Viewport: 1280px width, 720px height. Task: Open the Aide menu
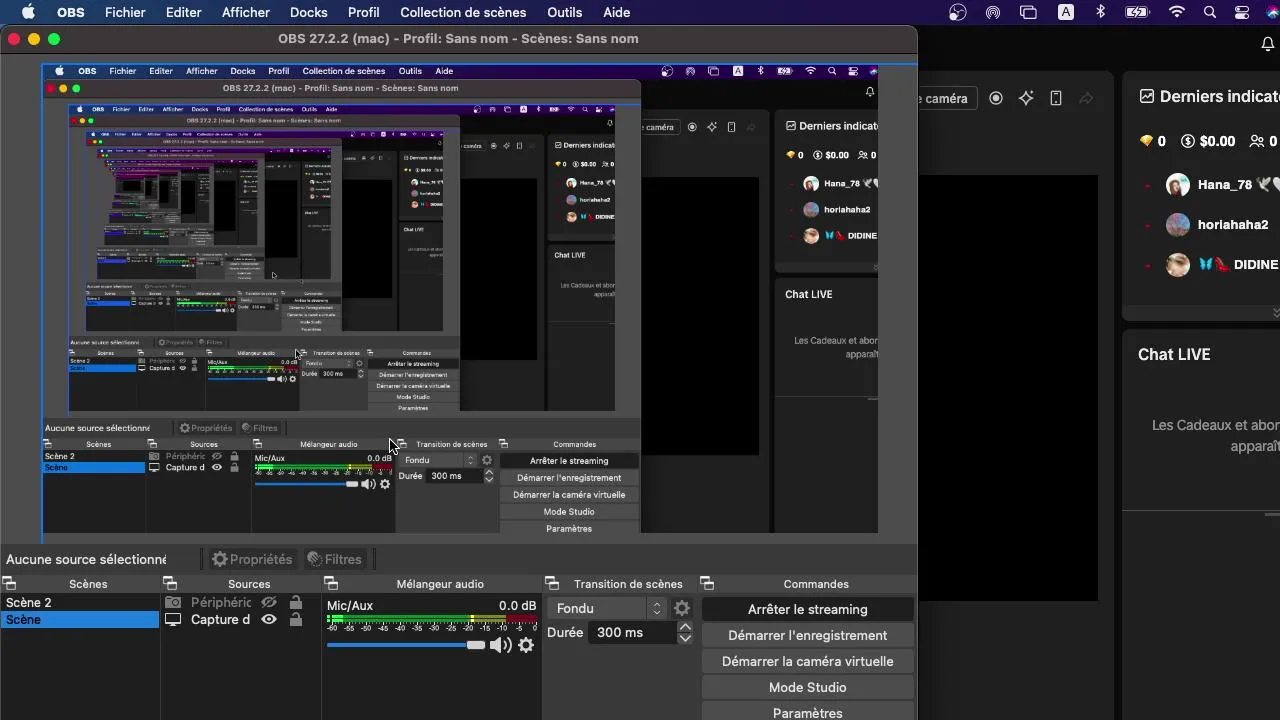(x=617, y=12)
